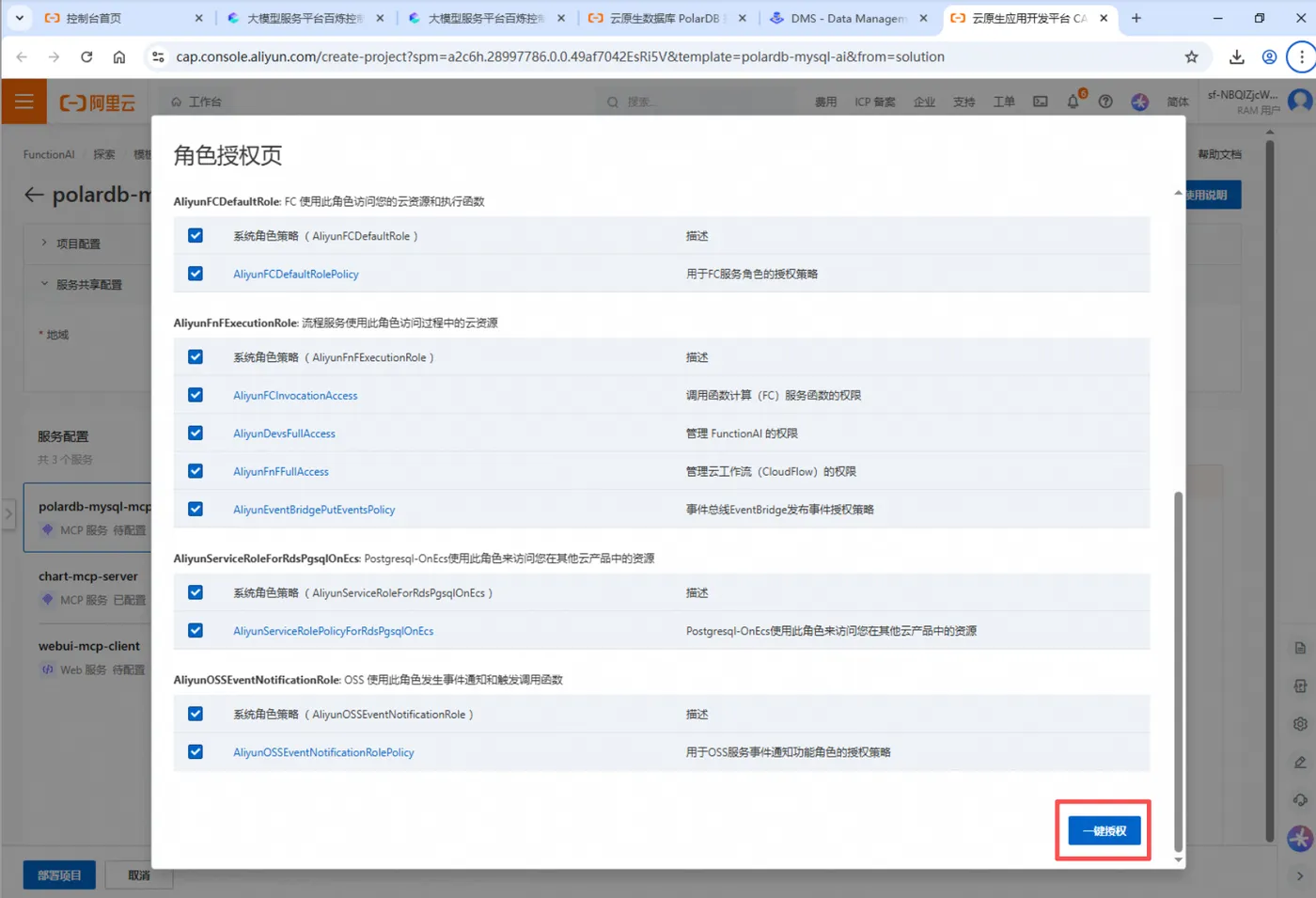Image resolution: width=1316 pixels, height=898 pixels.
Task: Open ICP 备案 menu in header
Action: click(x=874, y=102)
